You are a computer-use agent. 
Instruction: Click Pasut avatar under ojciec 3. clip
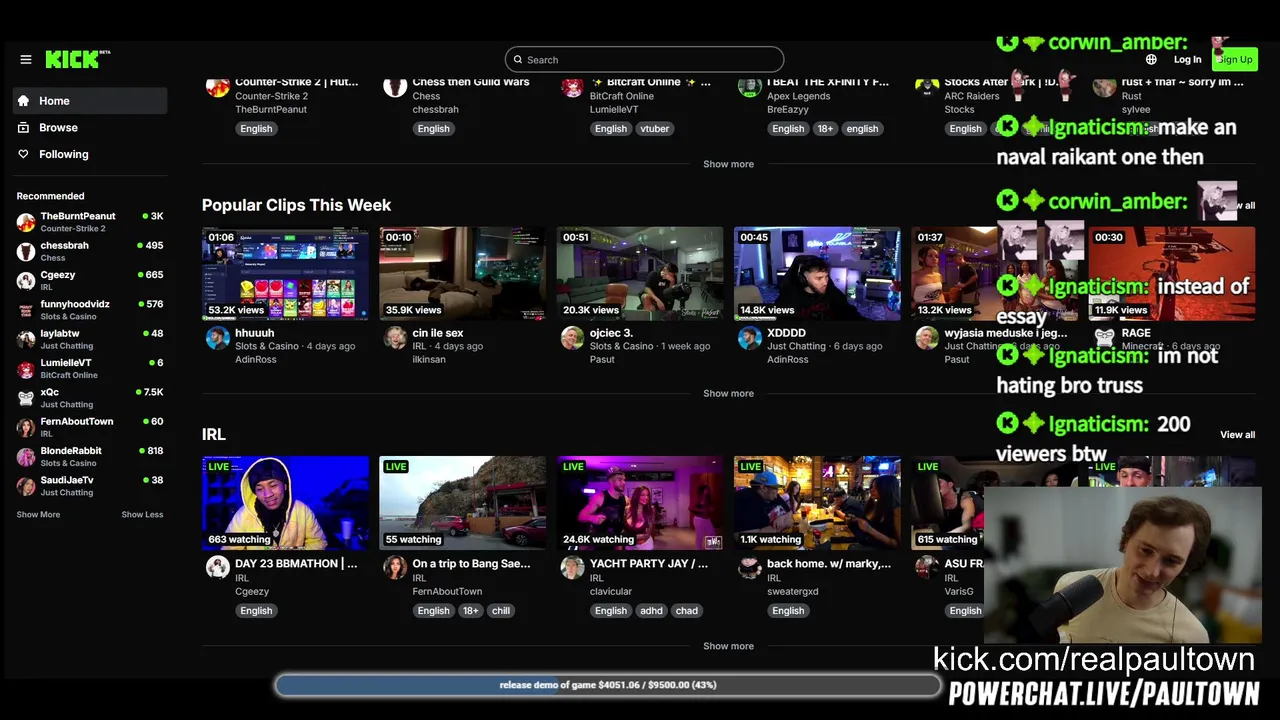click(x=572, y=338)
